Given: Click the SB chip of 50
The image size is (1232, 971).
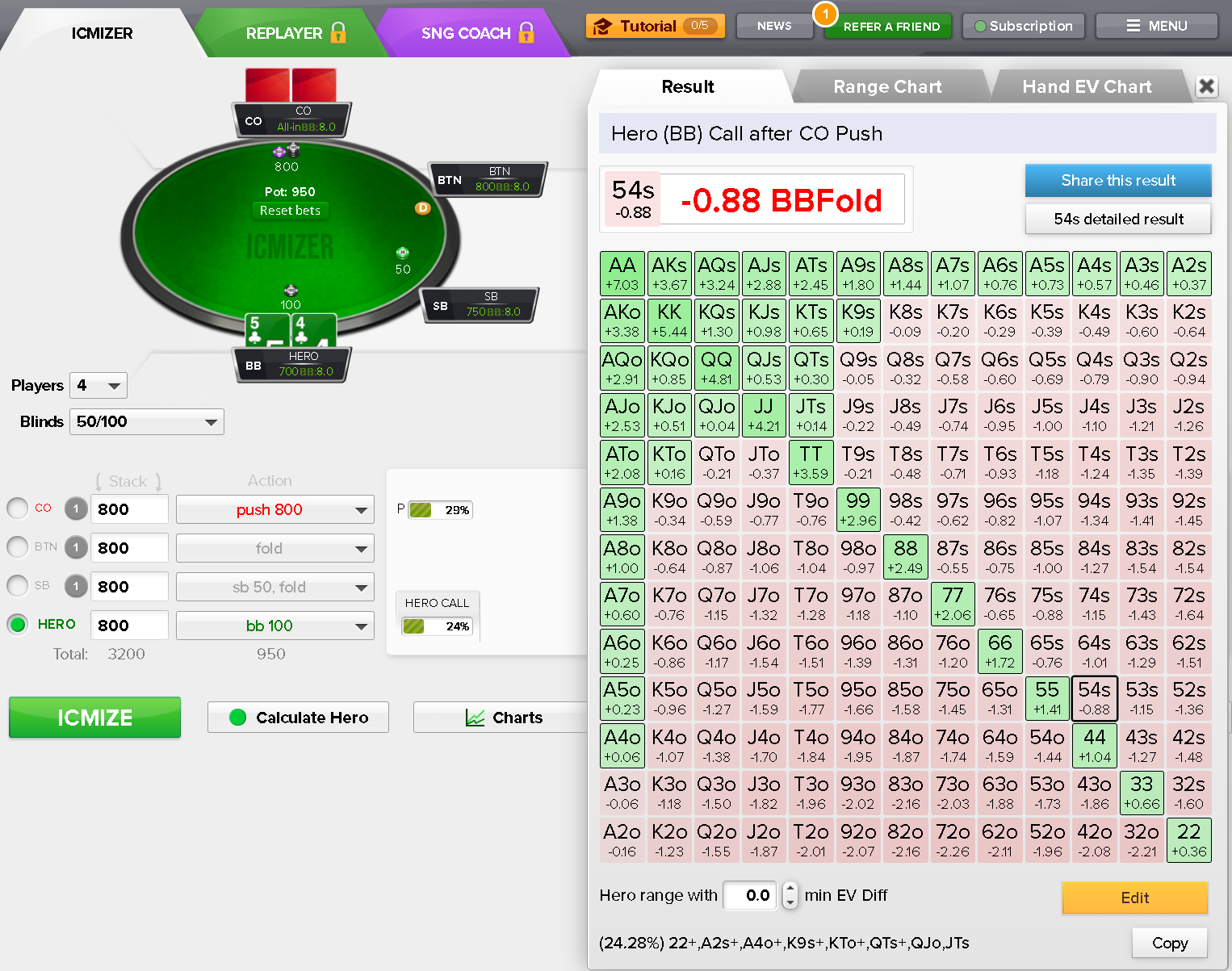Looking at the screenshot, I should click(x=402, y=253).
